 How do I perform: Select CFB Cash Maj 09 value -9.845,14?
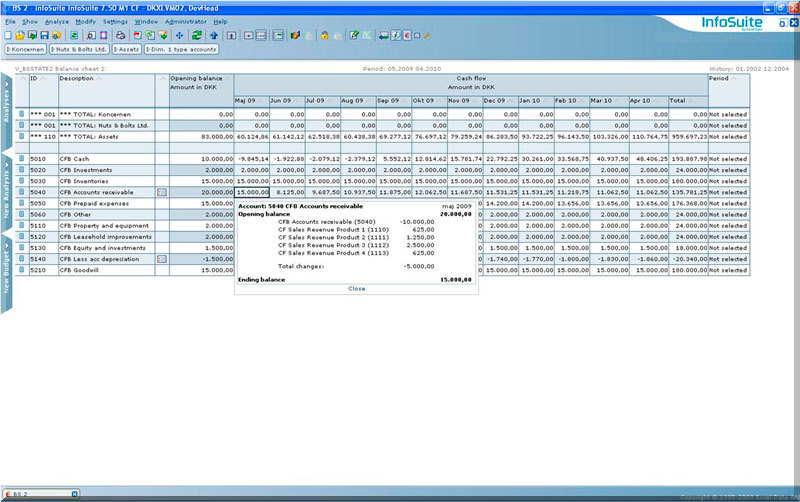click(x=252, y=159)
